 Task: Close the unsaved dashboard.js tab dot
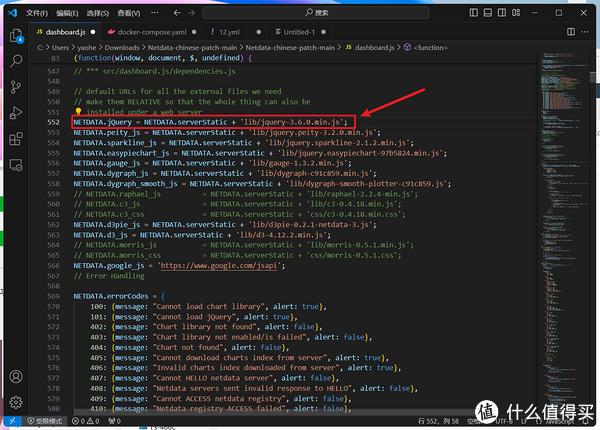[x=93, y=32]
